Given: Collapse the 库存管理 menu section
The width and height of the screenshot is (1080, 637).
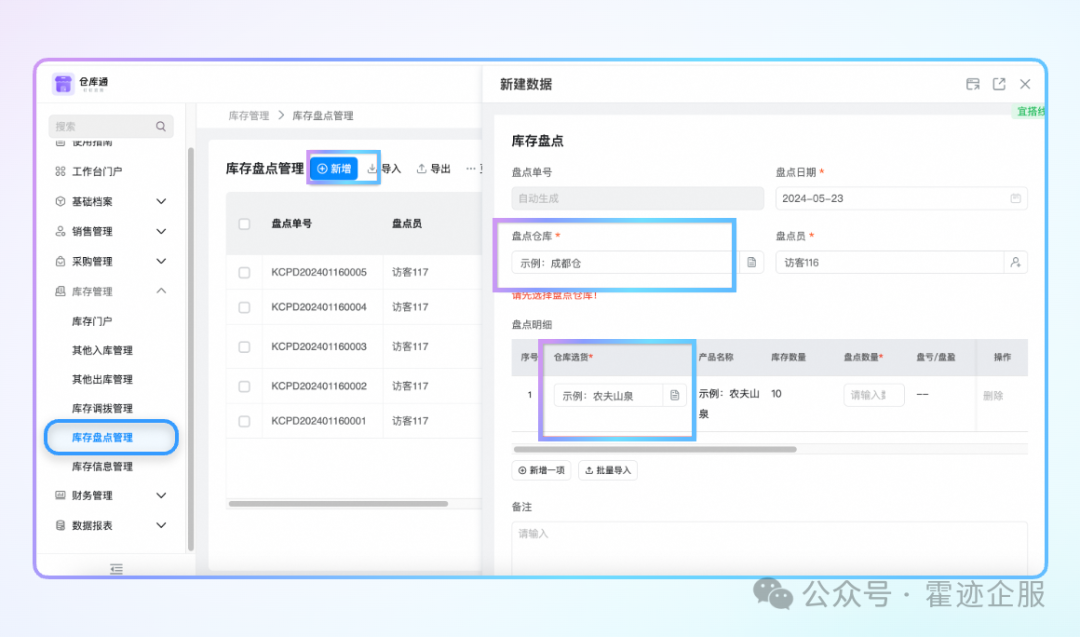Looking at the screenshot, I should pos(161,291).
